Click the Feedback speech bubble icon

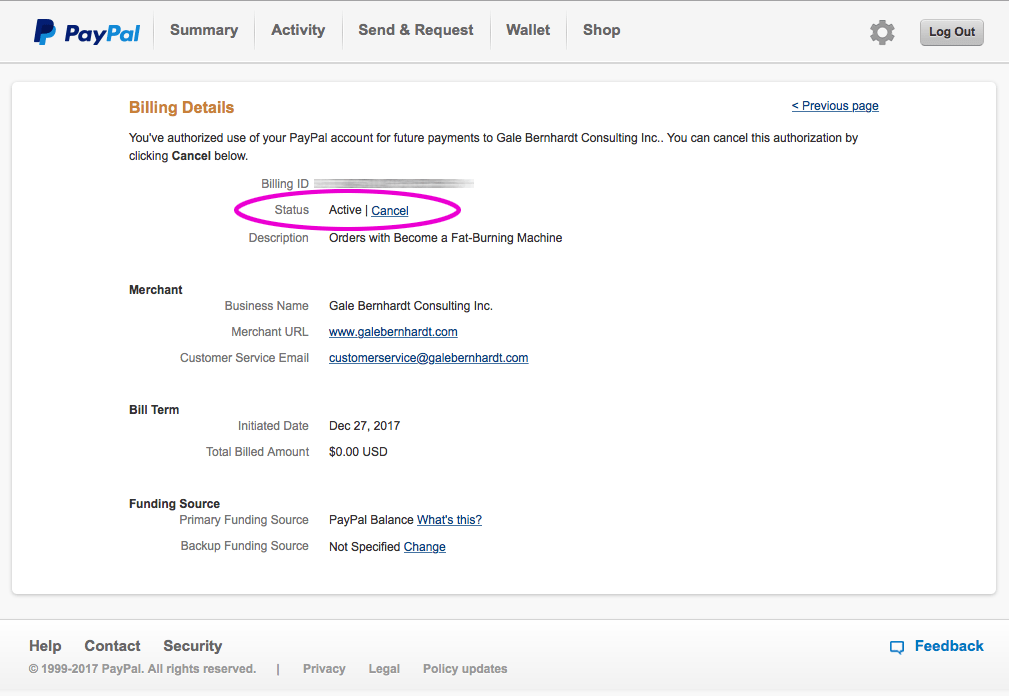pos(896,647)
